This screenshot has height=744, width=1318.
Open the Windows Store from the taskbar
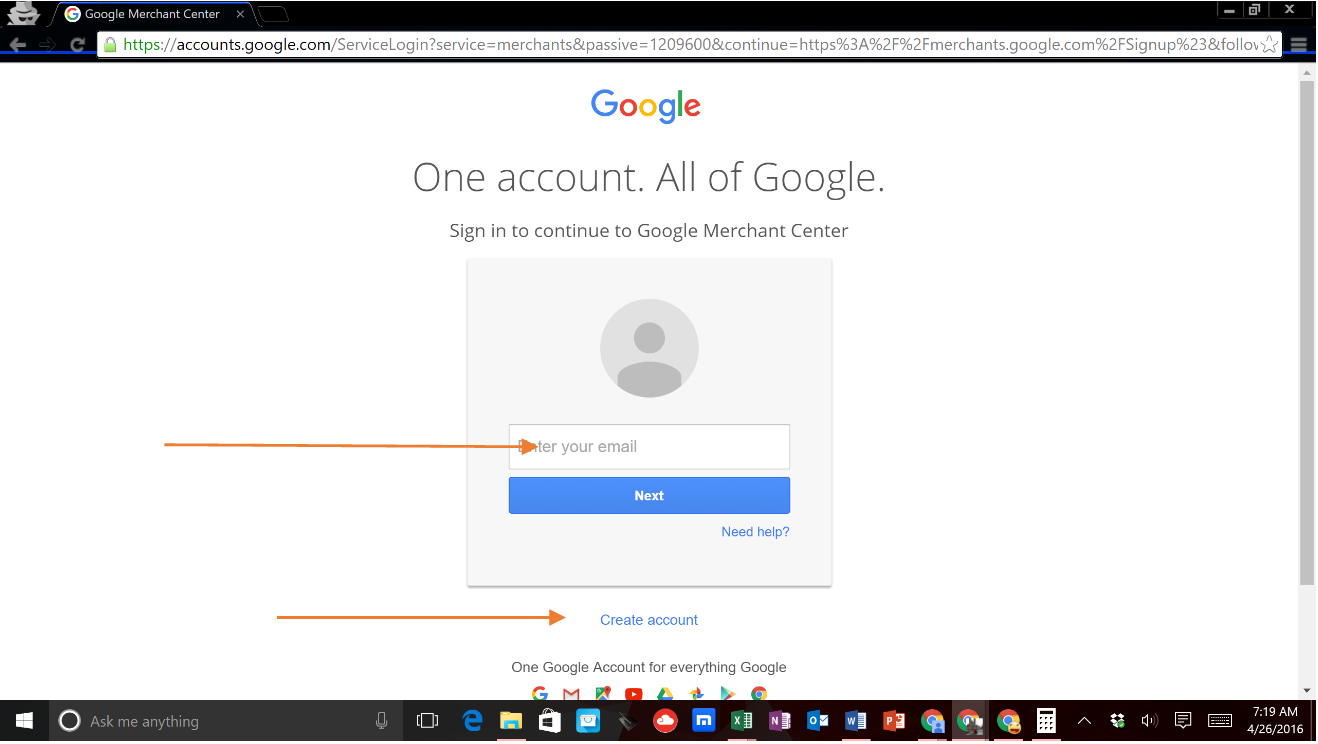549,721
